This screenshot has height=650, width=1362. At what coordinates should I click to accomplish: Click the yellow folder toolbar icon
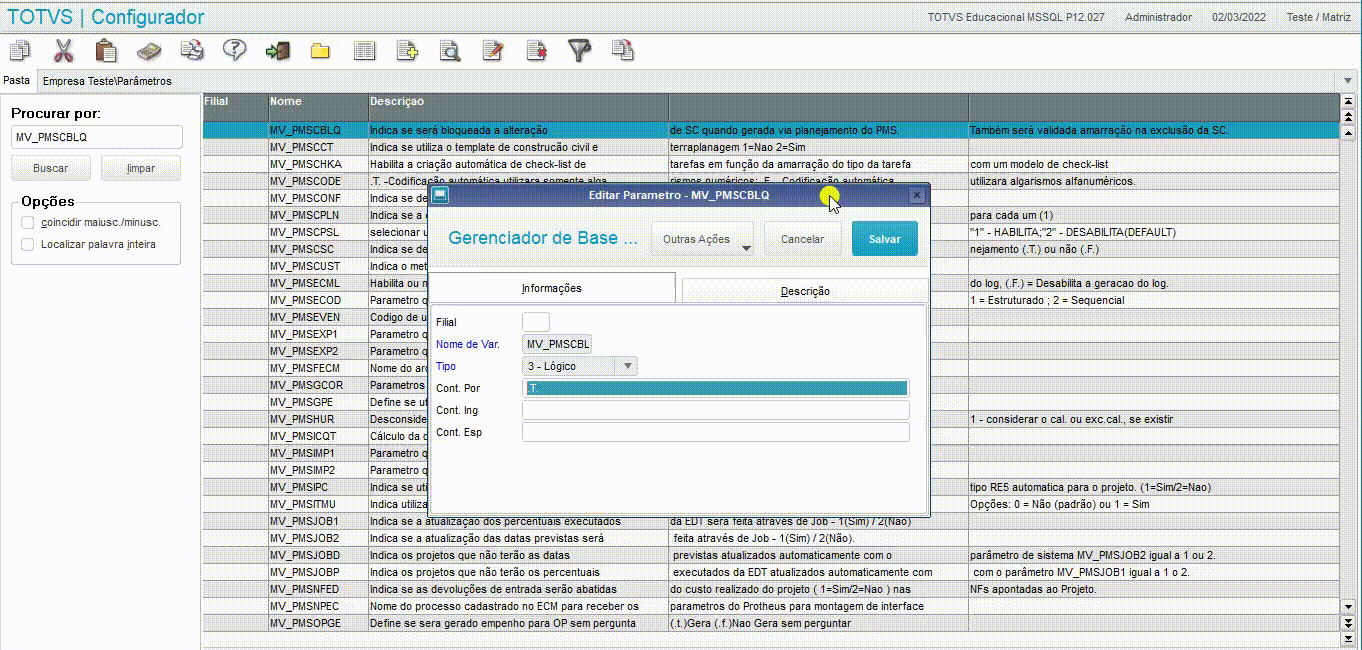click(320, 50)
